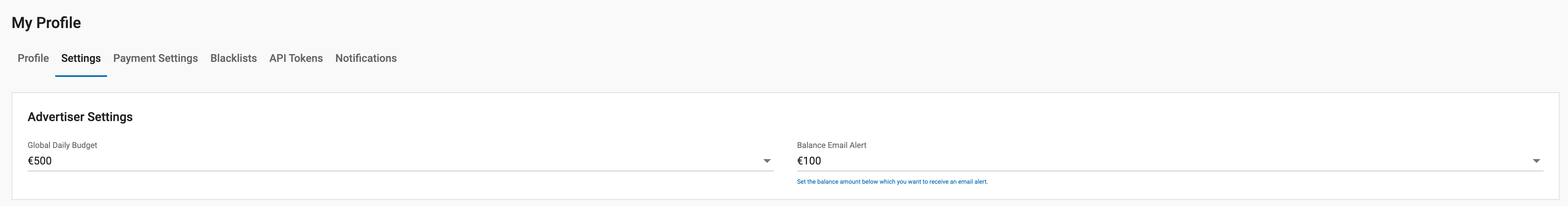1568x206 pixels.
Task: Click the blue underline beneath Settings tab
Action: pyautogui.click(x=81, y=76)
